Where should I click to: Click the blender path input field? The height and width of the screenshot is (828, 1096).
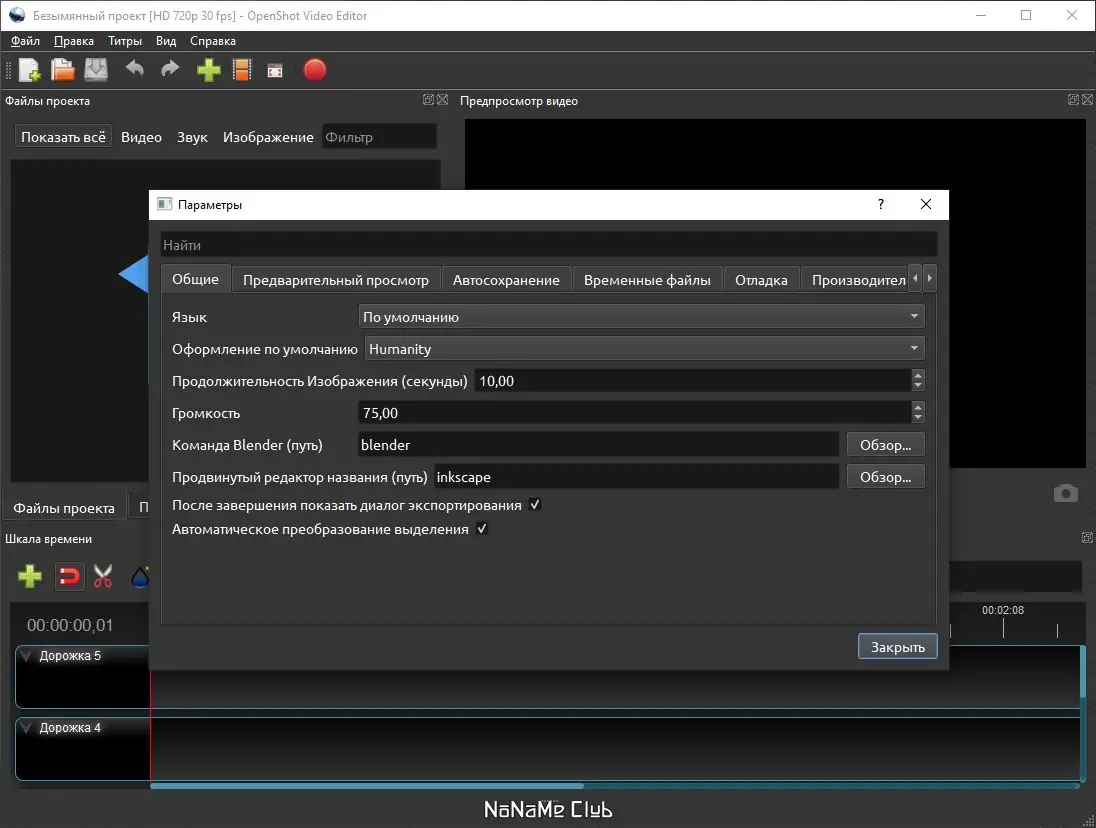coord(598,444)
